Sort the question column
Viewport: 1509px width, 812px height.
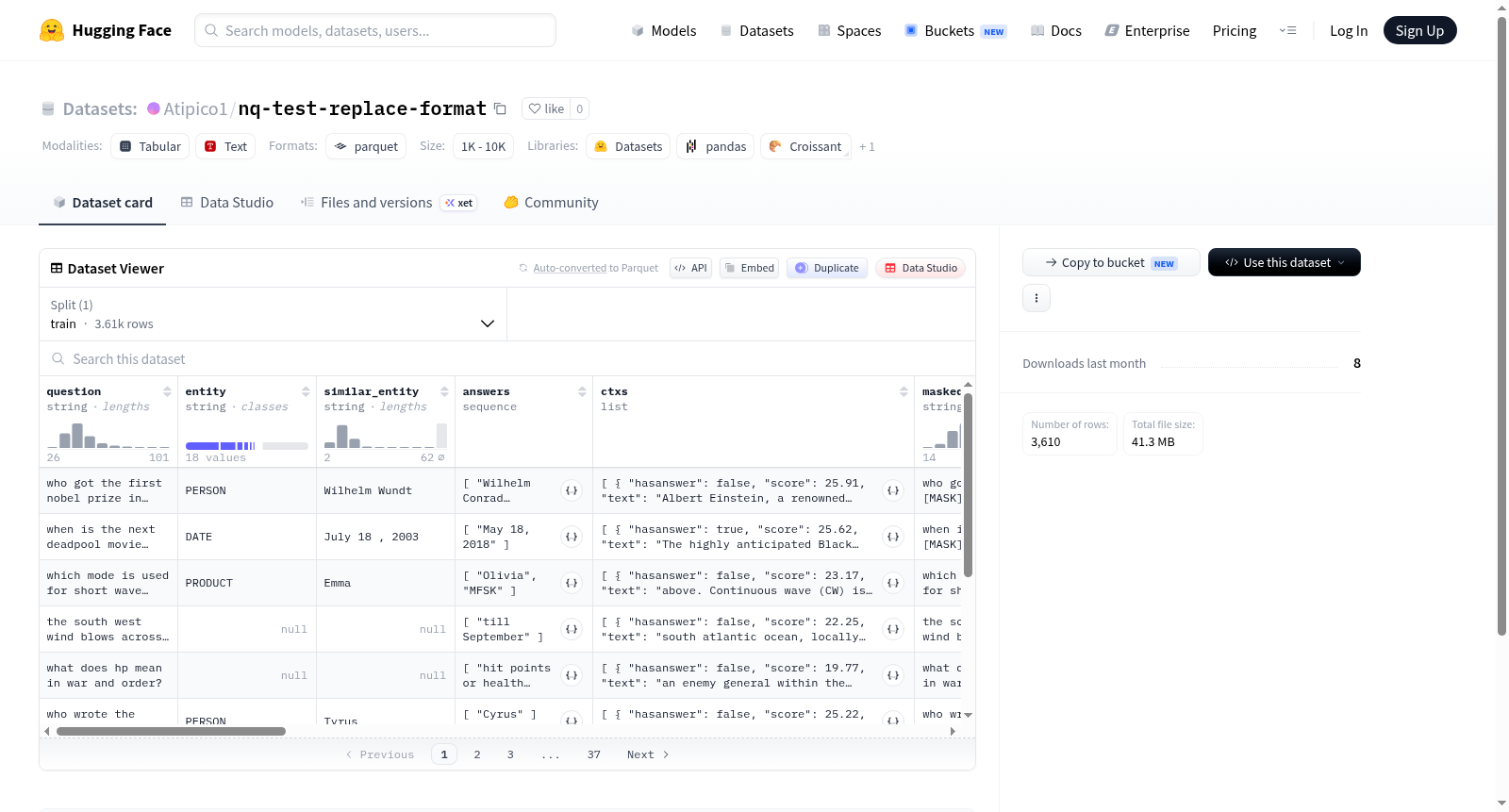167,391
